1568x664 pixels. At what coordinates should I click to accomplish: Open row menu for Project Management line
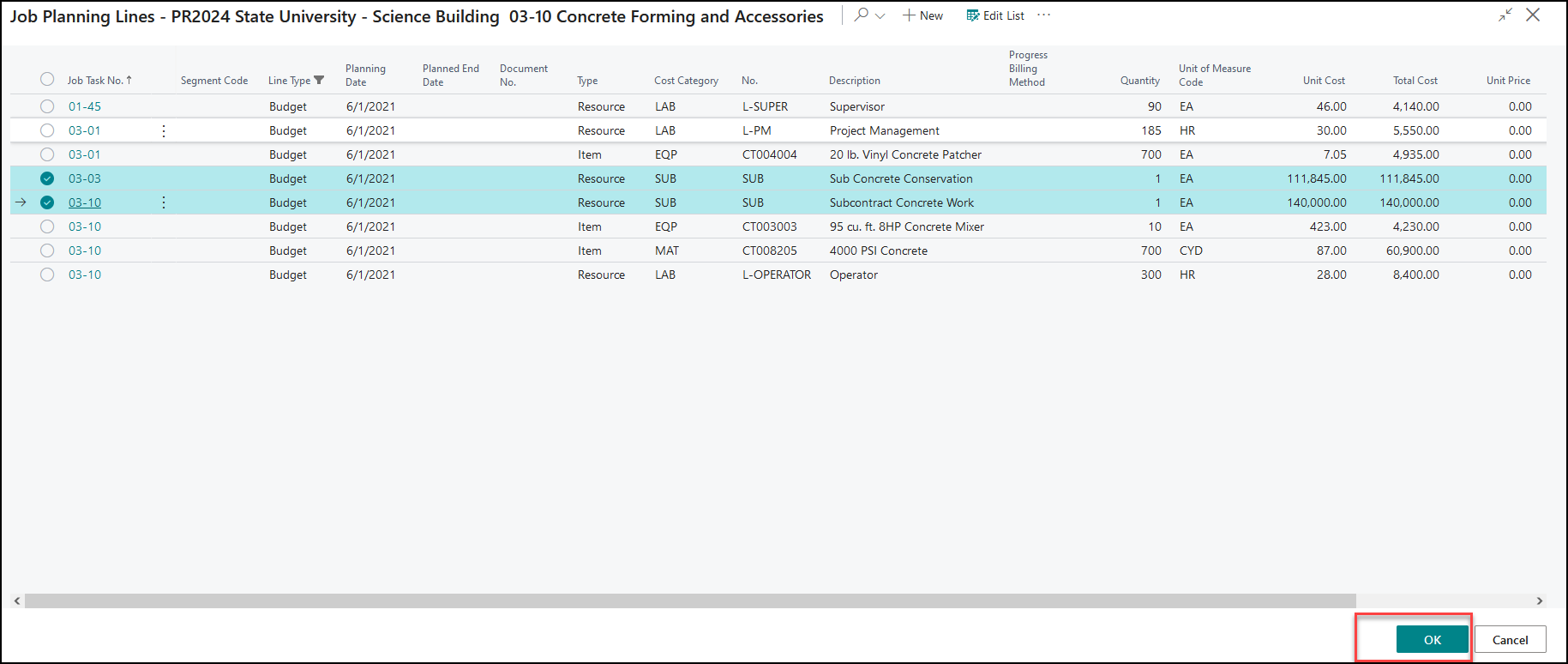[164, 130]
